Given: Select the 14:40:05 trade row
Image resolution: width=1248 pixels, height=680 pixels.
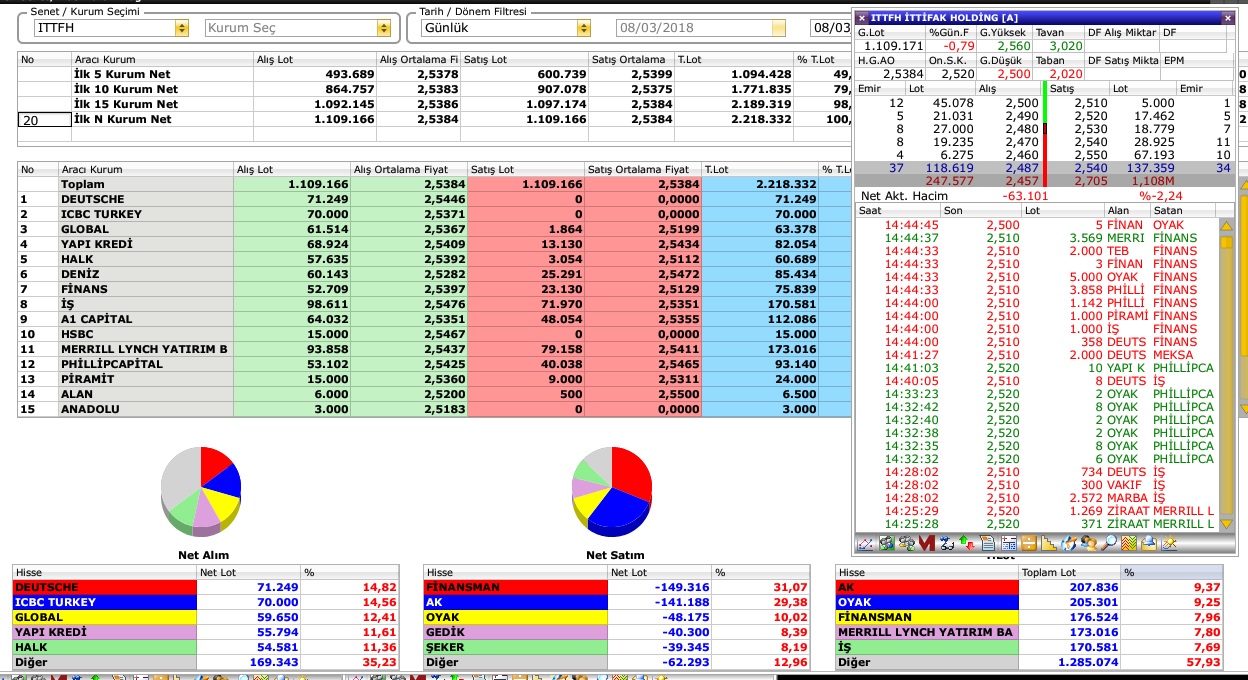Looking at the screenshot, I should click(x=1038, y=381).
